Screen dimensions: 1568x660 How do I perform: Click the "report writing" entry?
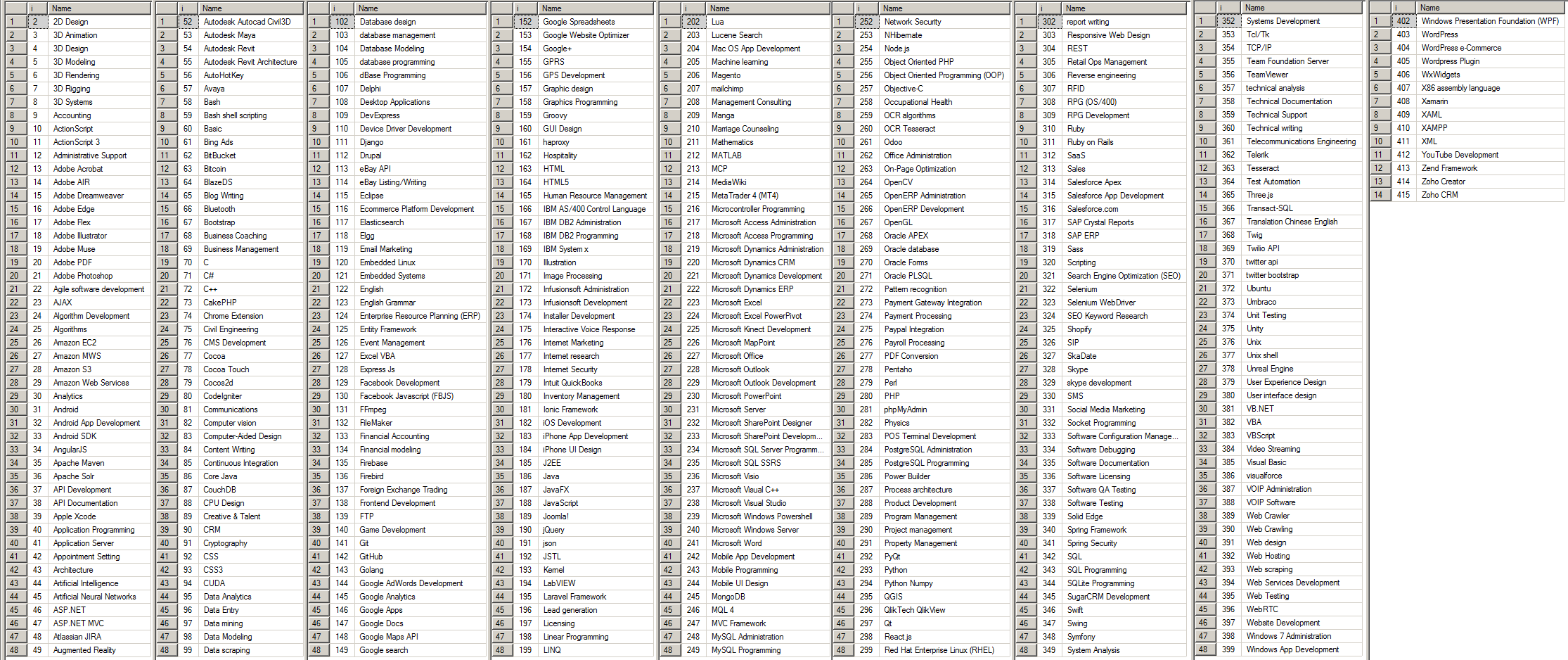click(x=1125, y=22)
